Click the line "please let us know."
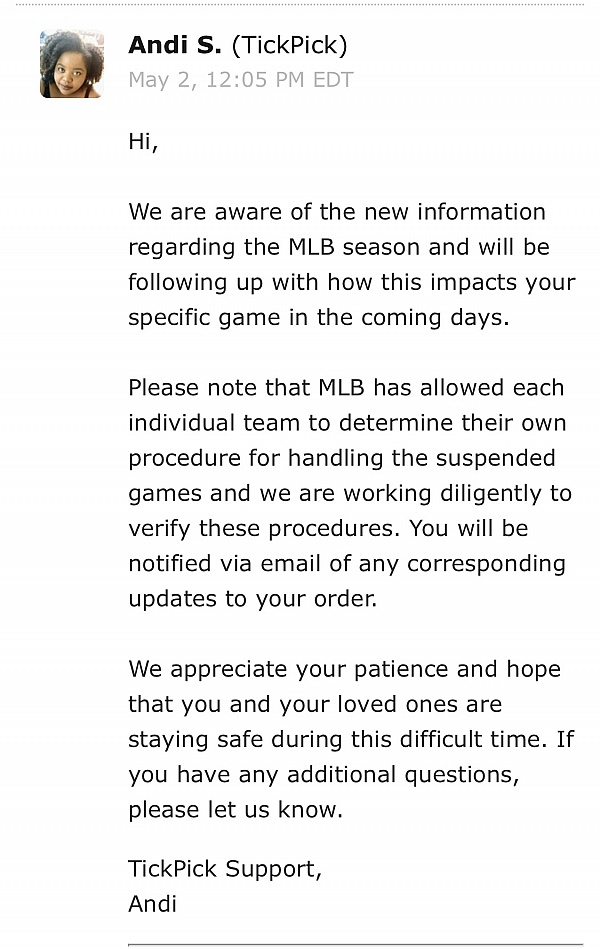 click(x=235, y=810)
